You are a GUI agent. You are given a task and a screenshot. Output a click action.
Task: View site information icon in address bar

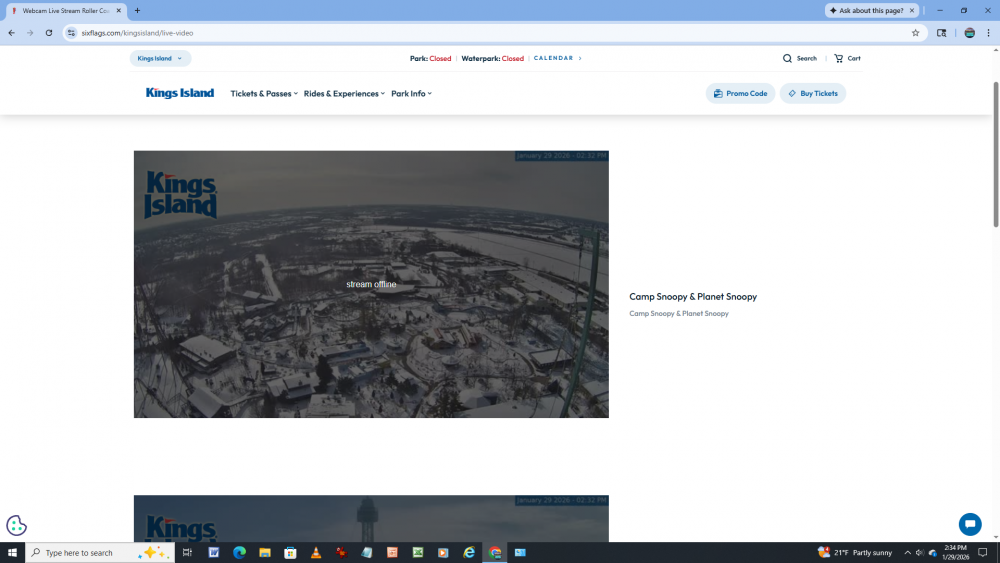pos(71,33)
